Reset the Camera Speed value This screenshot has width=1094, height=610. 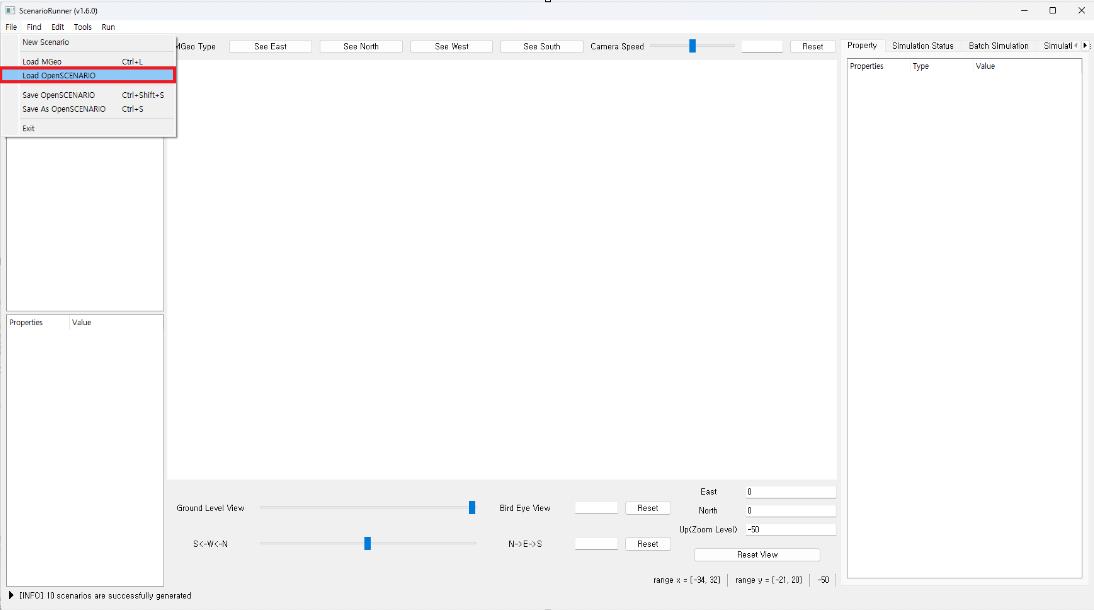click(x=812, y=47)
